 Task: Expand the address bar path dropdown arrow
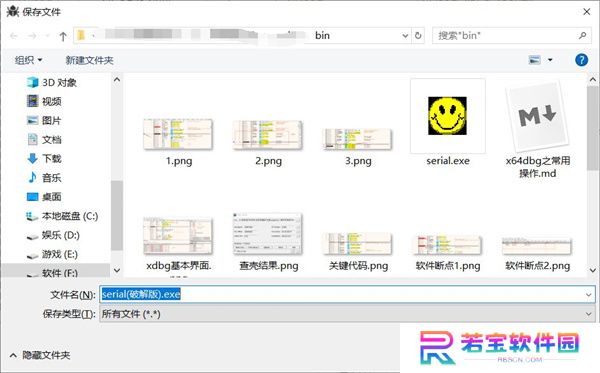405,36
